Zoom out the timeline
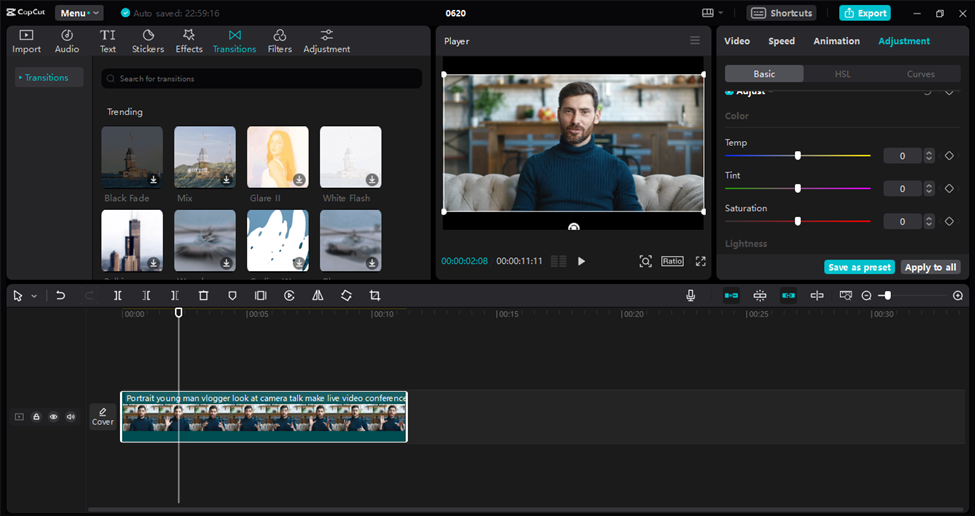The width and height of the screenshot is (975, 516). point(866,296)
